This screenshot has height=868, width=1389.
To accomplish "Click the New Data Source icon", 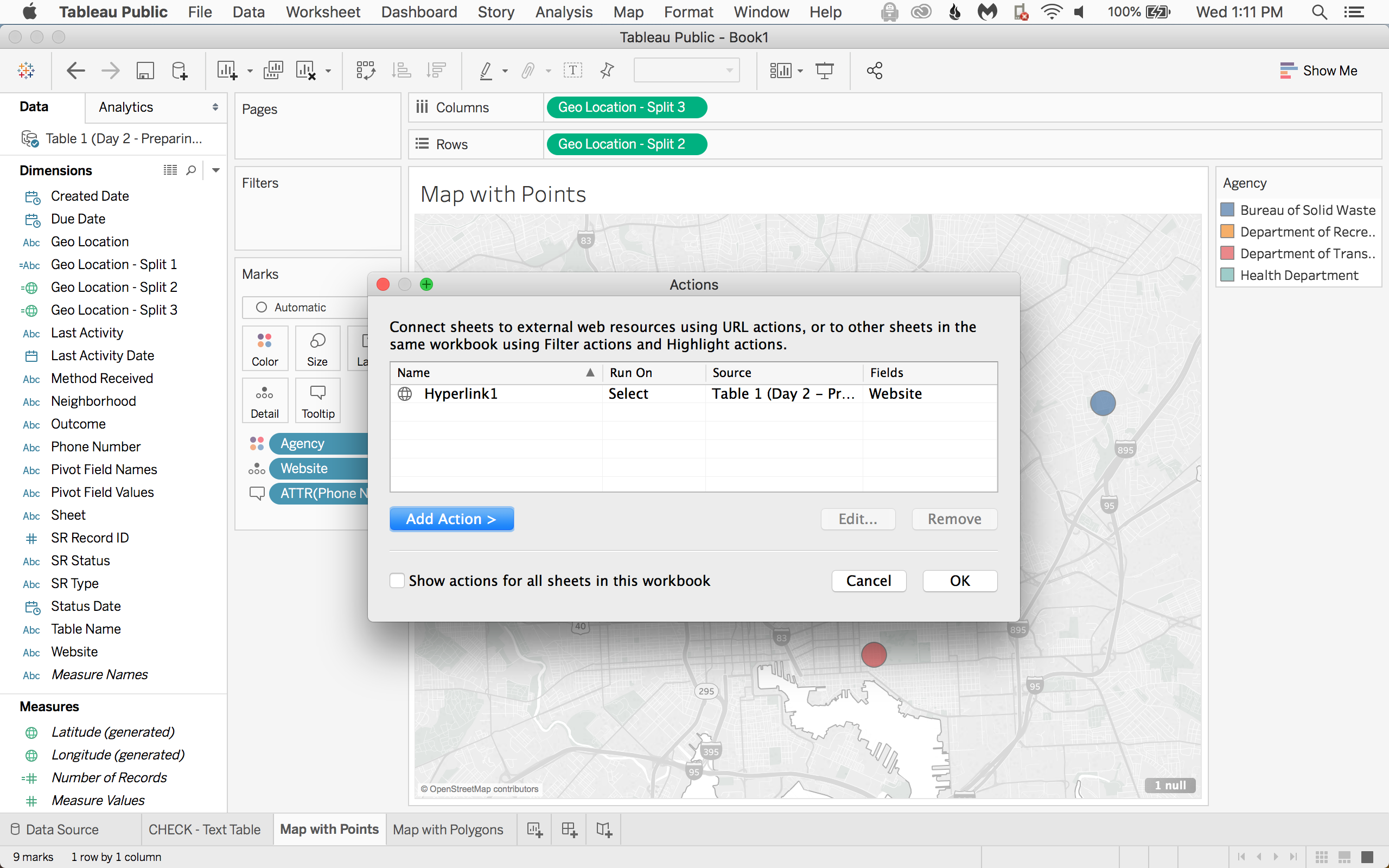I will click(180, 71).
